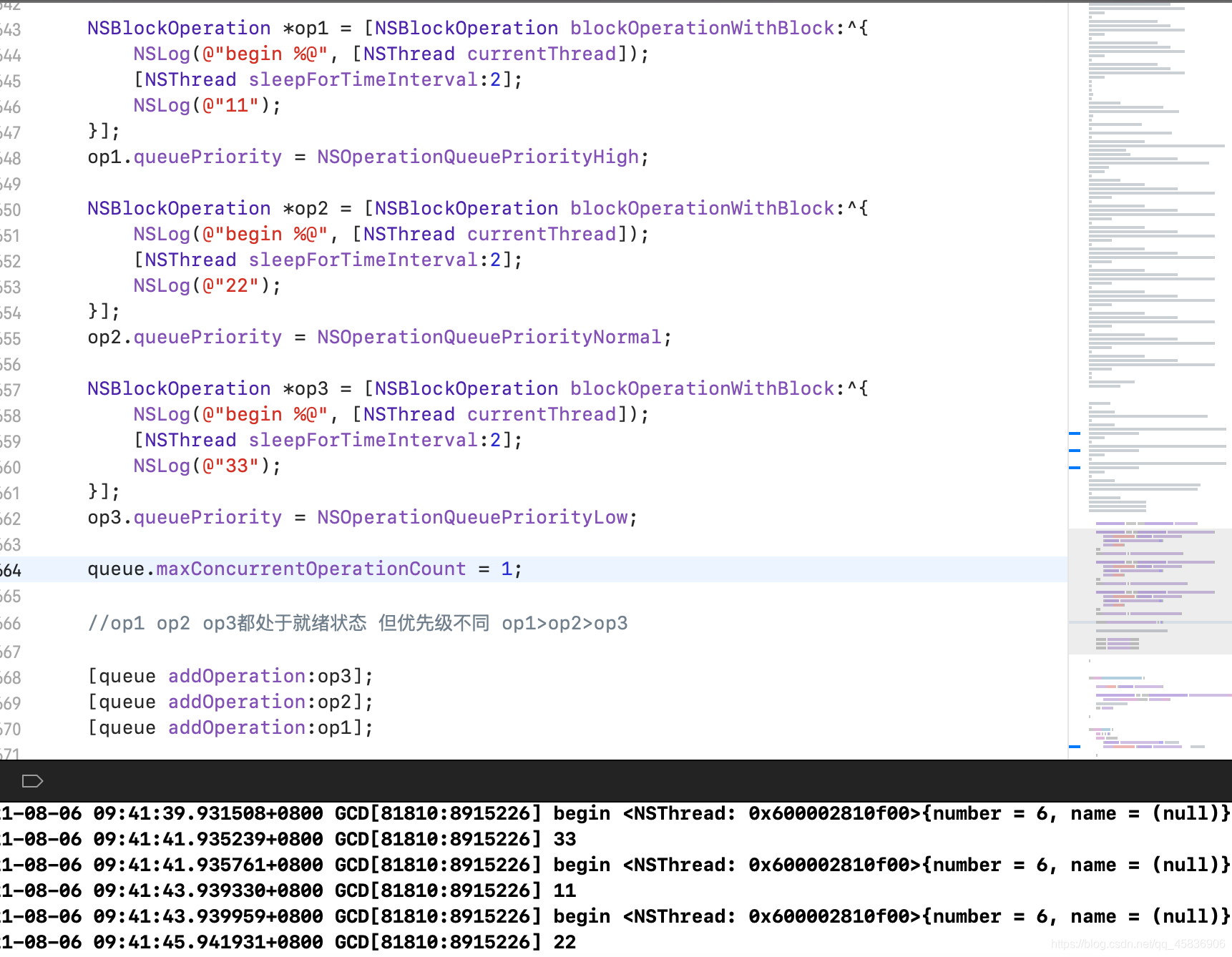Click the string @"11" in the NSLog call
Image resolution: width=1232 pixels, height=957 pixels.
[230, 105]
